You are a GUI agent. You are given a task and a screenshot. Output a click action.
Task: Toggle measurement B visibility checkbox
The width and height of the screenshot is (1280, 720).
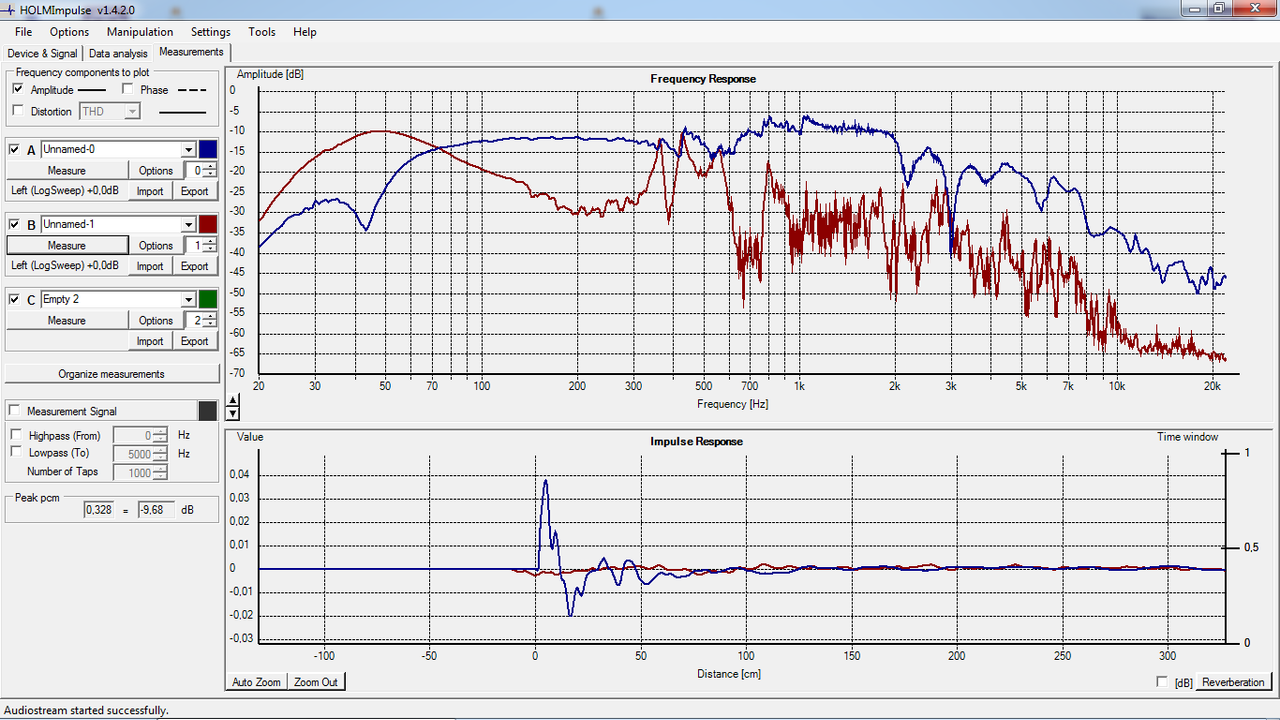[x=14, y=224]
